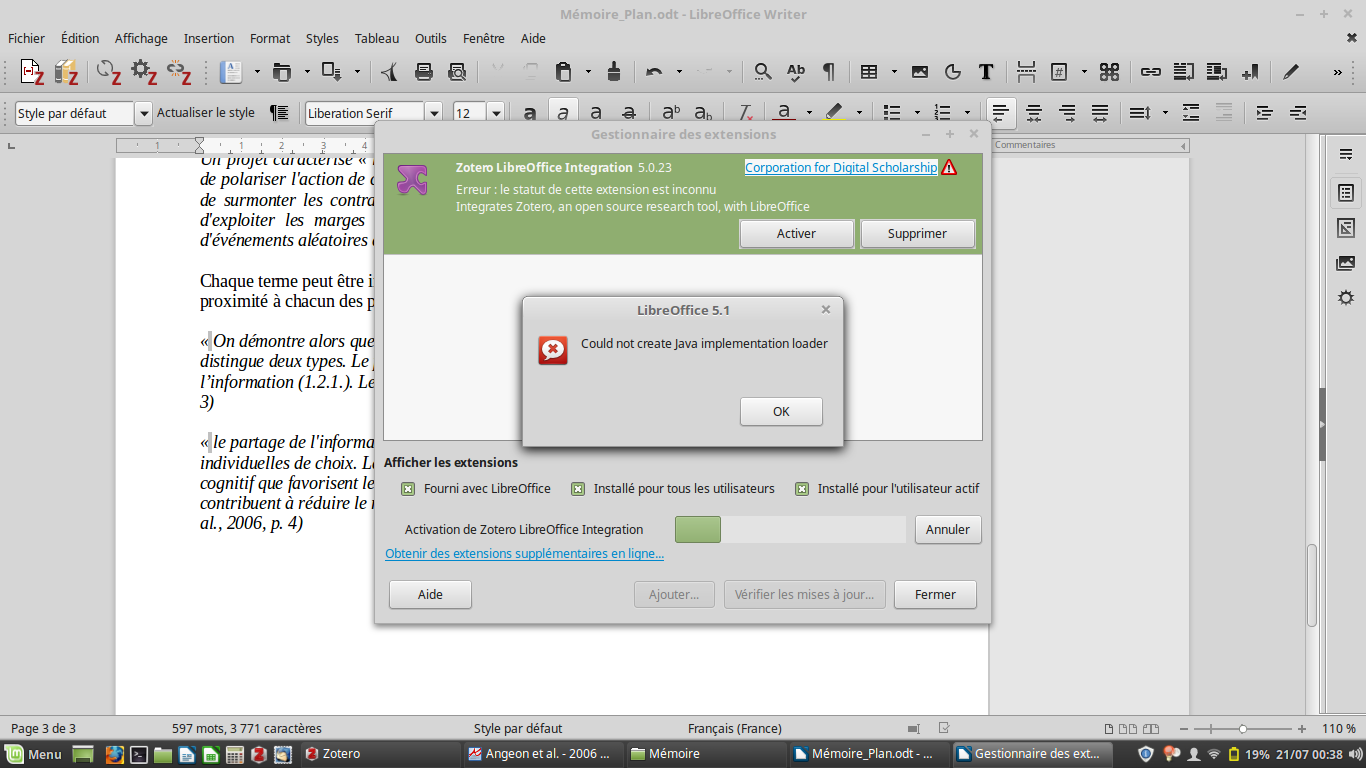Open Find and Replace magnifier icon
Viewport: 1366px width, 768px height.
pos(763,72)
